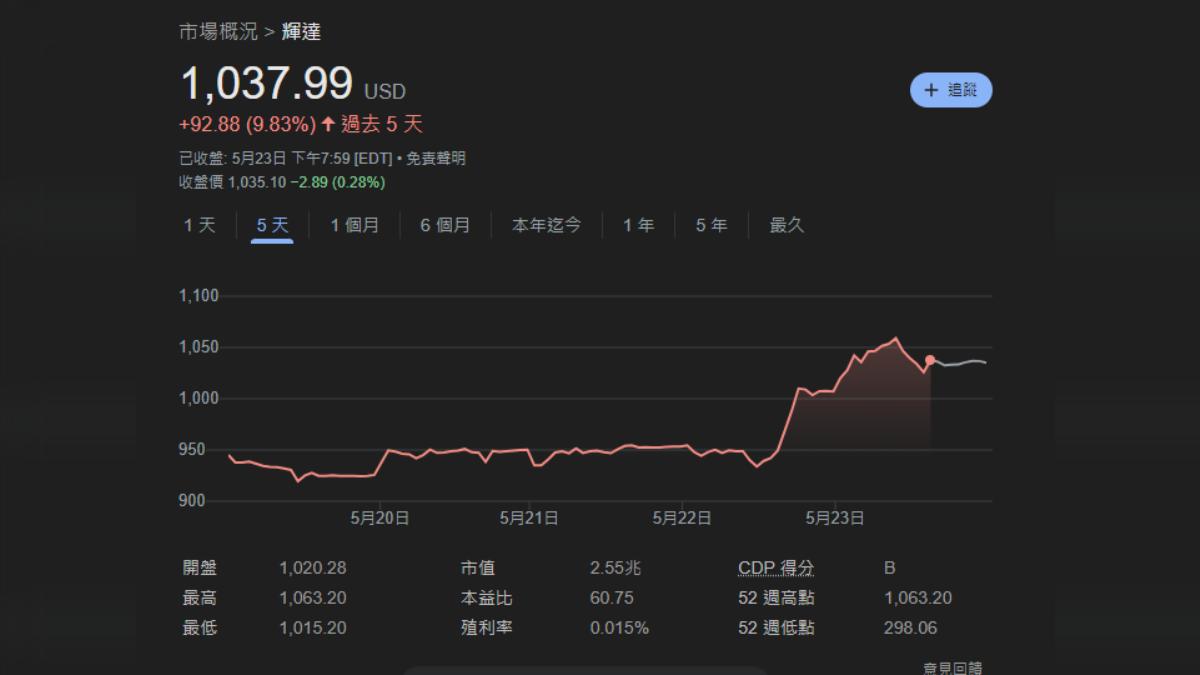The height and width of the screenshot is (675, 1200).
Task: Select the 5 年 range tab
Action: [x=711, y=225]
